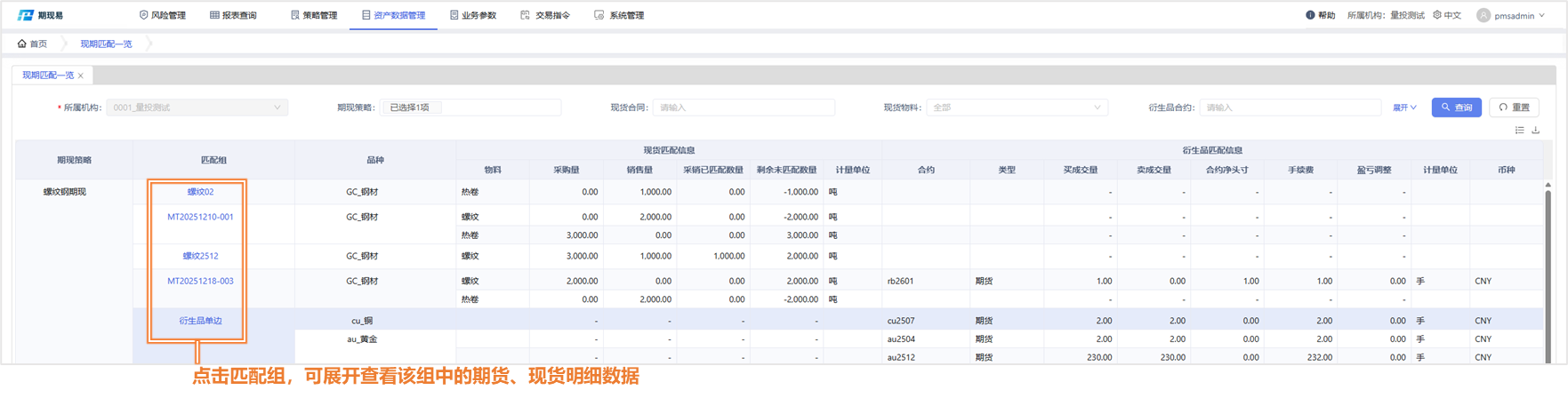Click the home icon in breadcrumb
This screenshot has width=1568, height=398.
22,44
